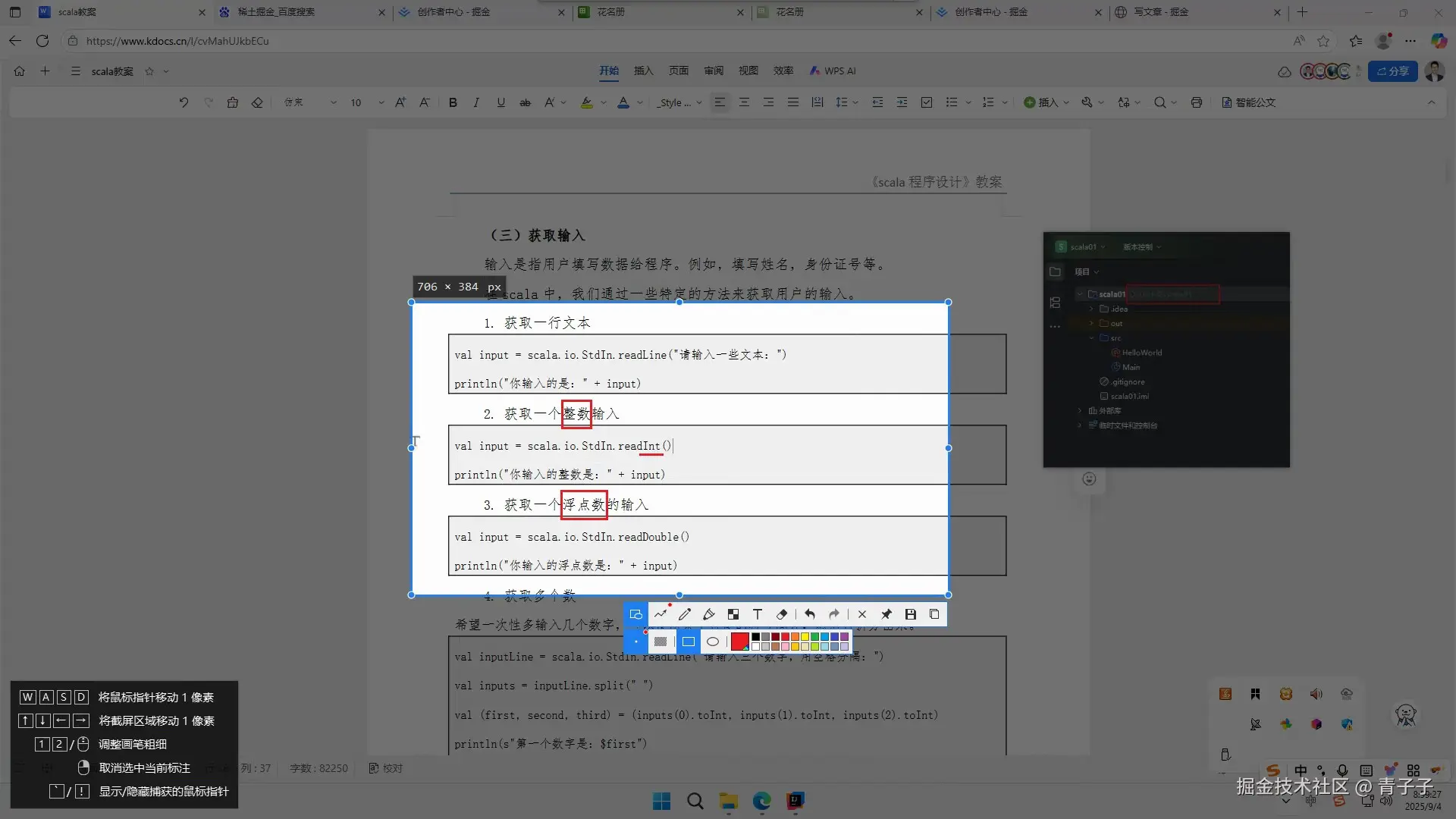The height and width of the screenshot is (819, 1456).
Task: Toggle bold formatting in WPS toolbar
Action: (x=453, y=102)
